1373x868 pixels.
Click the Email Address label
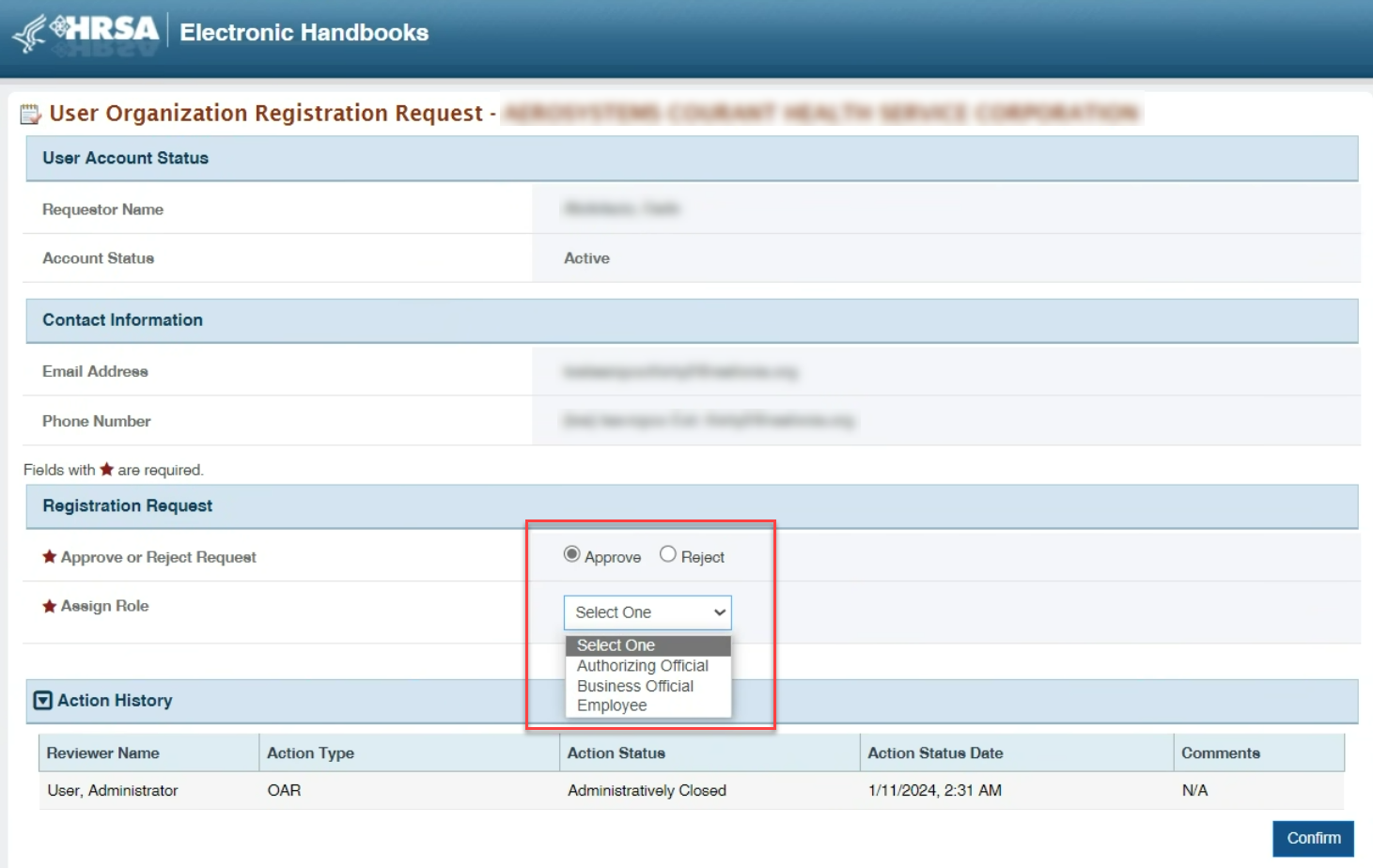point(95,372)
